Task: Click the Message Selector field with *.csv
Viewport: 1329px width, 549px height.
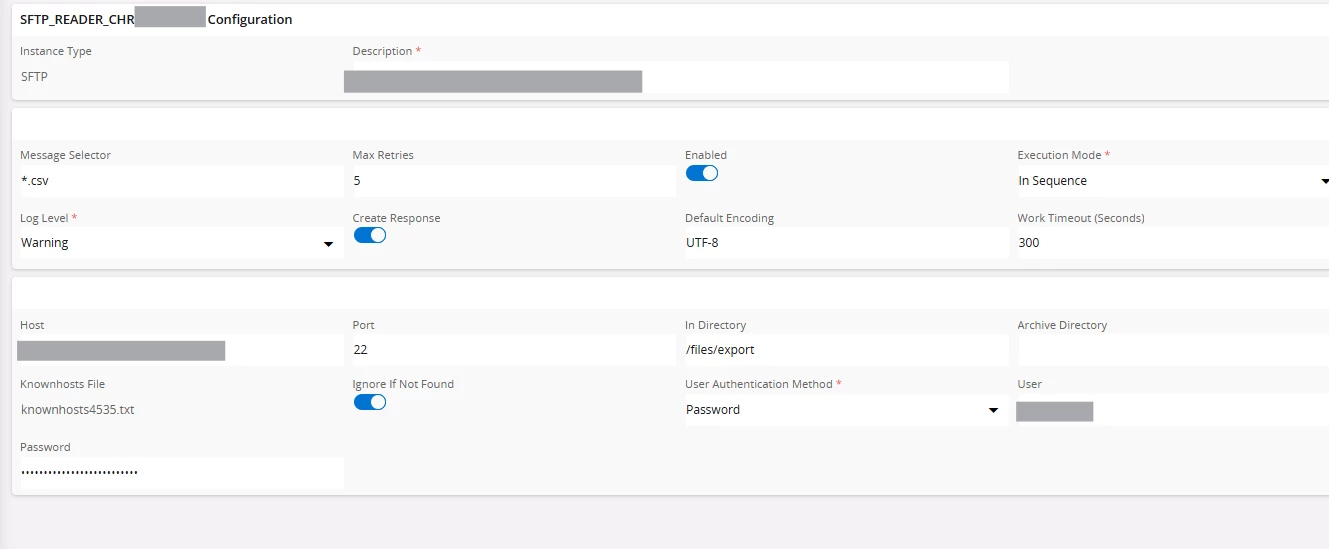Action: coord(180,181)
